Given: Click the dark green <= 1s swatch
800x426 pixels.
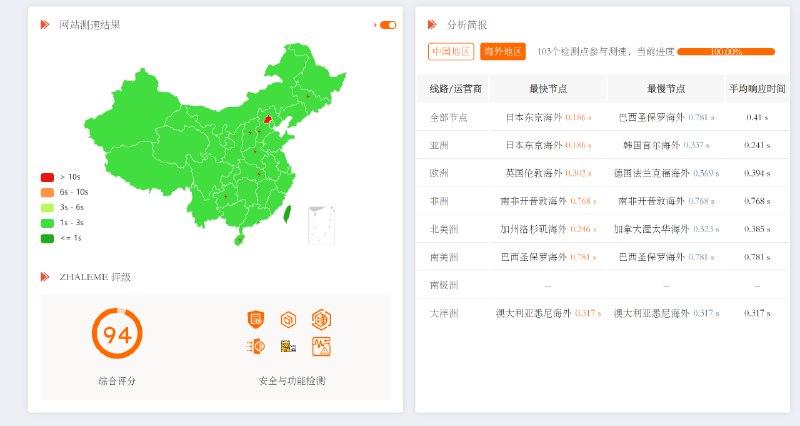Looking at the screenshot, I should pyautogui.click(x=47, y=238).
